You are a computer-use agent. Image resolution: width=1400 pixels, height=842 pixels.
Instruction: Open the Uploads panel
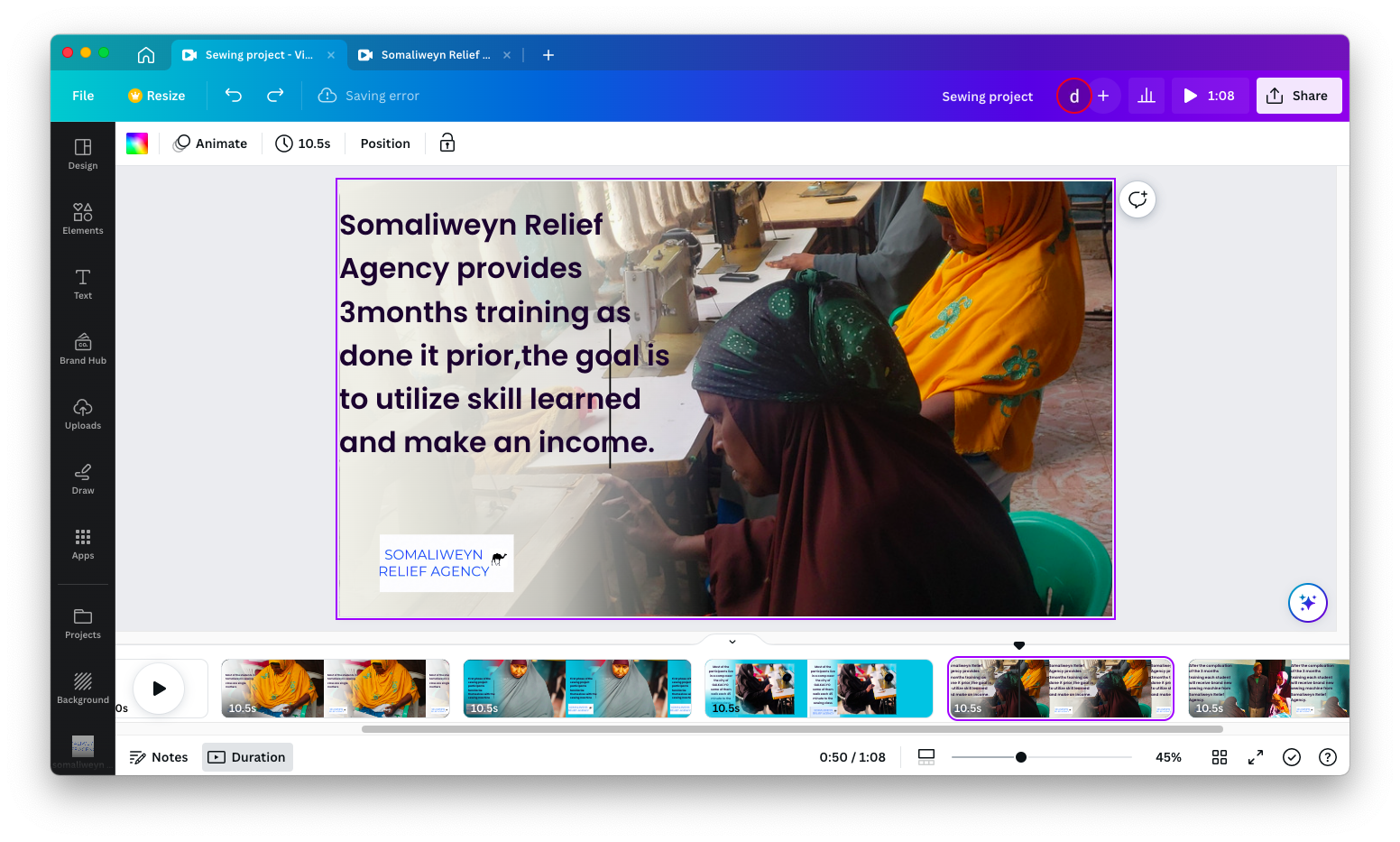[x=83, y=413]
